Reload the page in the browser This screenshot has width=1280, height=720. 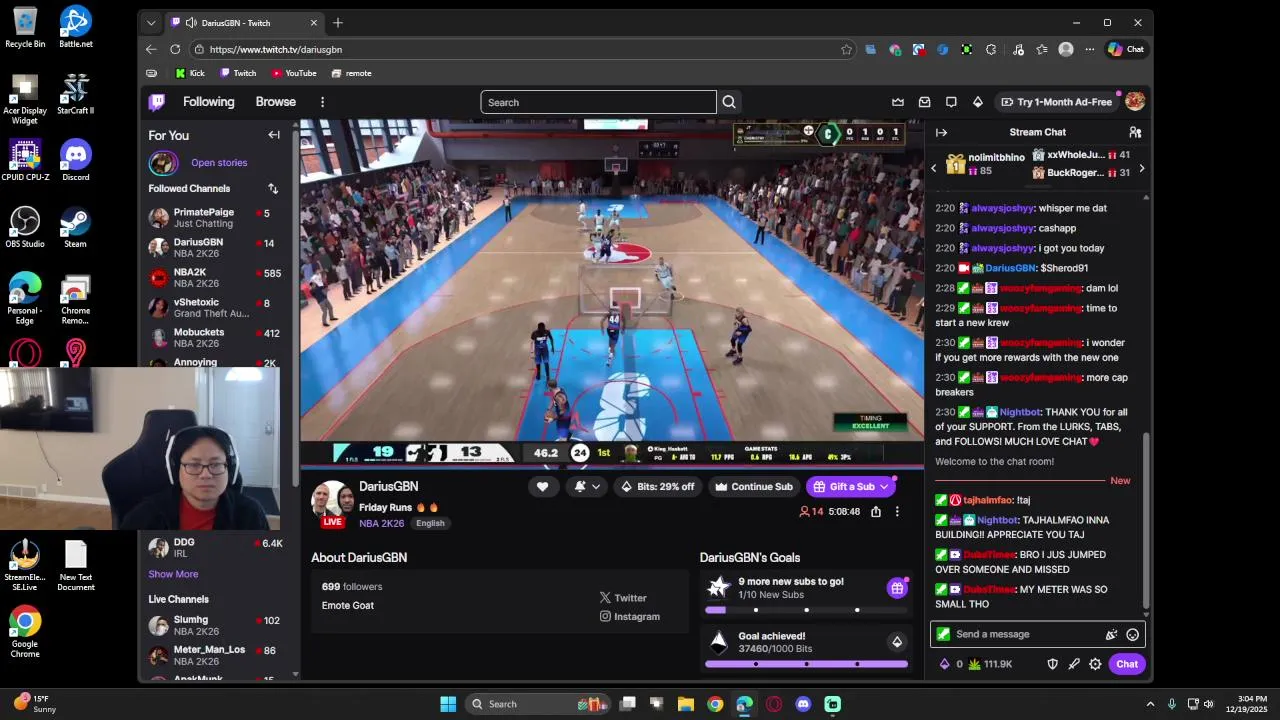[175, 49]
